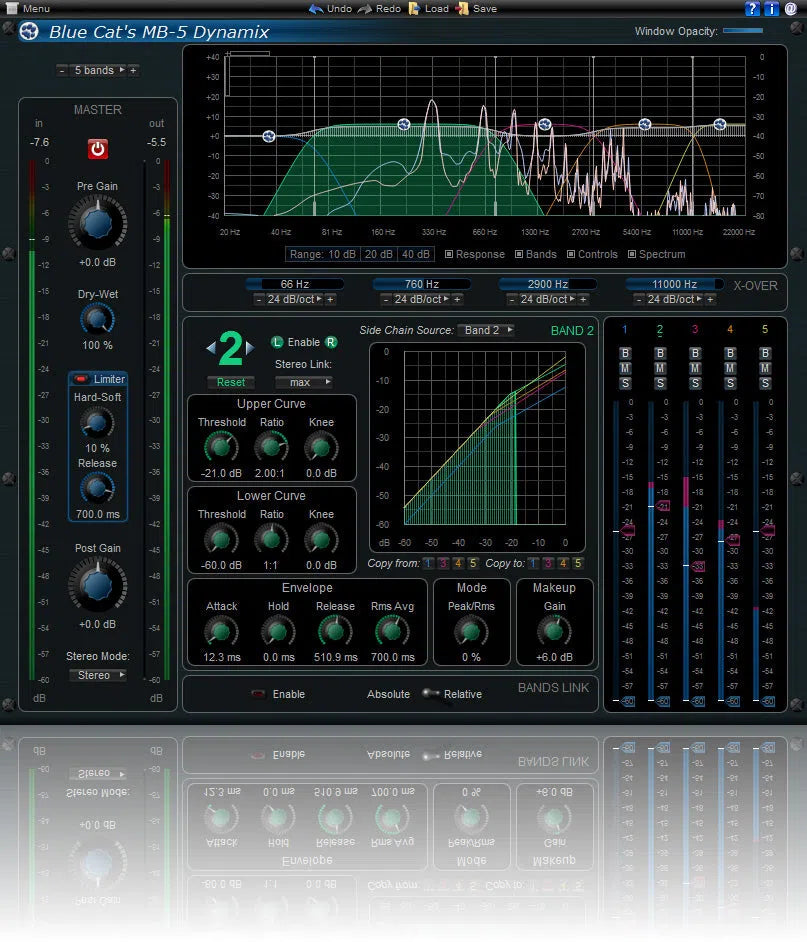Open the Menu at top left
The width and height of the screenshot is (807, 942).
click(x=27, y=8)
